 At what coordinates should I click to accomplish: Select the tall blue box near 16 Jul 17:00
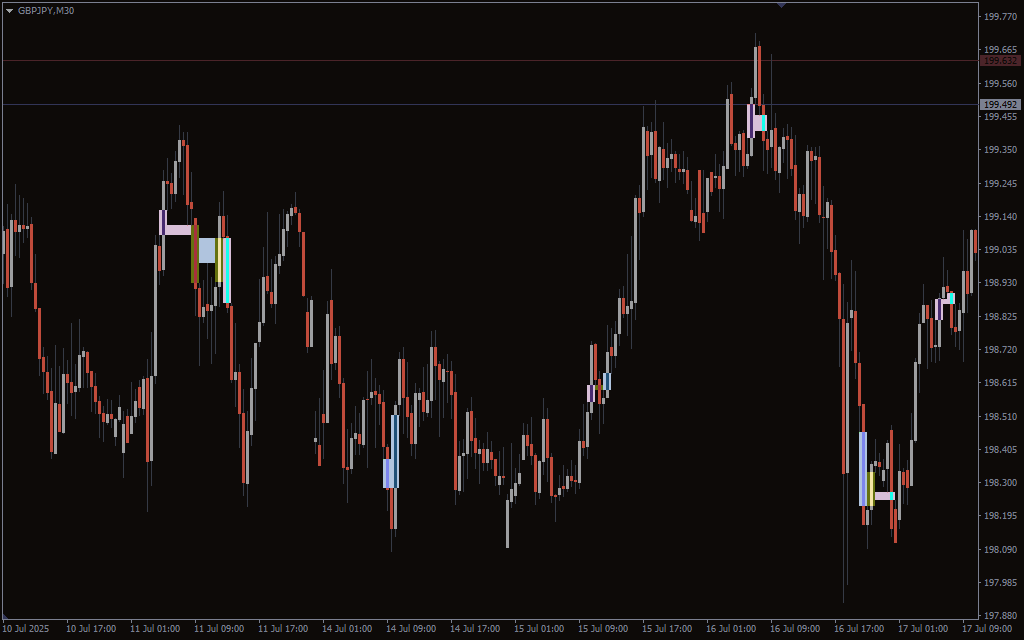point(863,468)
